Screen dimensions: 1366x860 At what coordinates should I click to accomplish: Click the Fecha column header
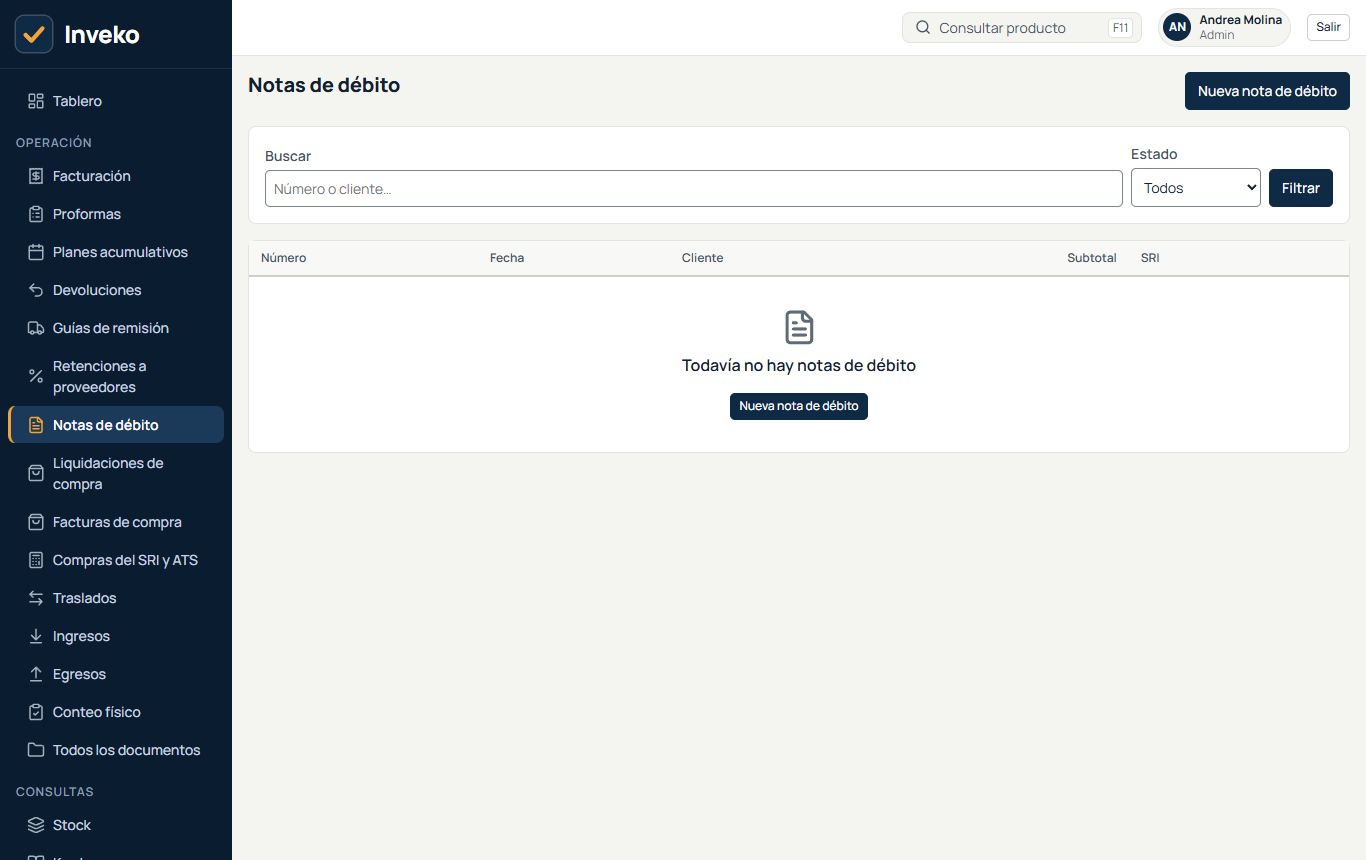coord(507,258)
